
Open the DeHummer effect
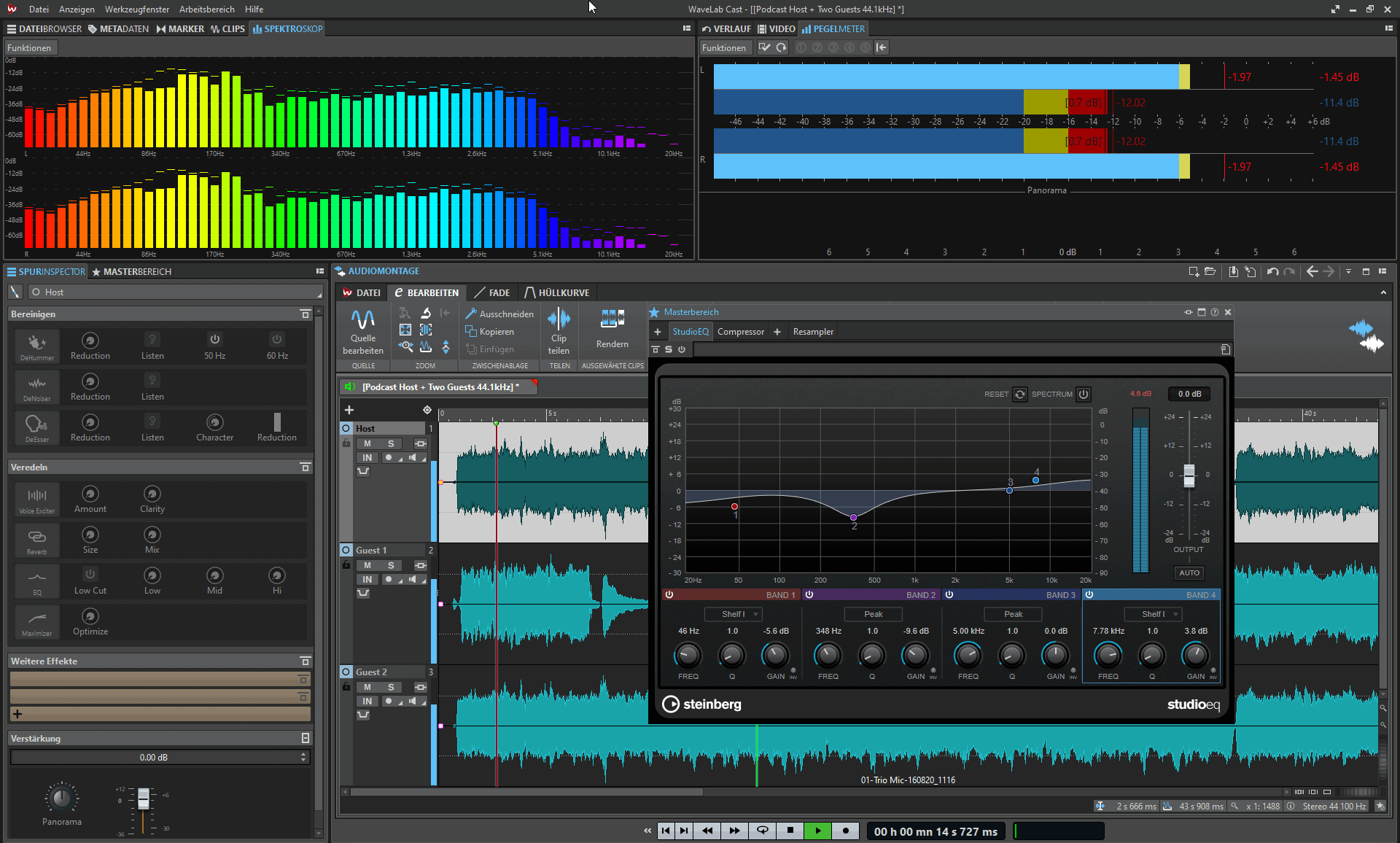pyautogui.click(x=36, y=346)
